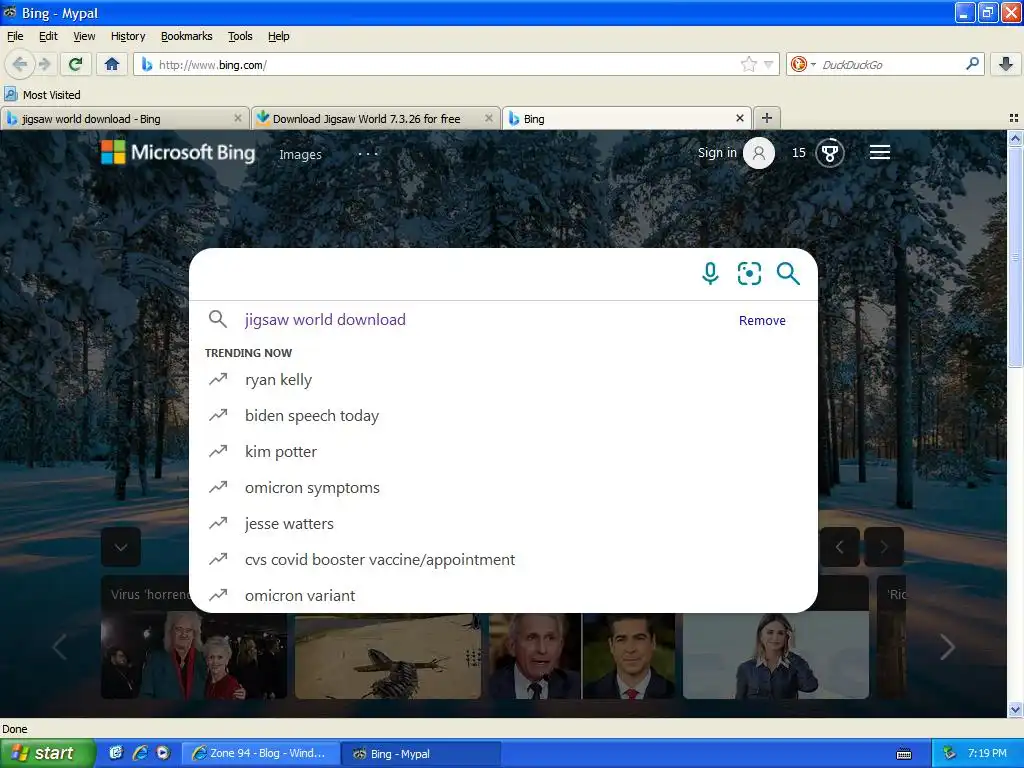1024x768 pixels.
Task: Select 'cvs covid booster vaccine/appointment' suggestion
Action: (x=503, y=559)
